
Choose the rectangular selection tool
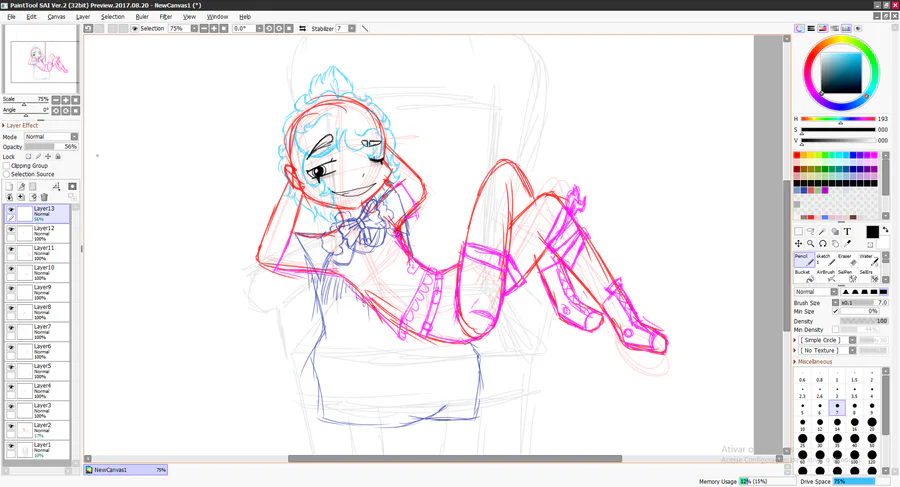click(x=798, y=231)
